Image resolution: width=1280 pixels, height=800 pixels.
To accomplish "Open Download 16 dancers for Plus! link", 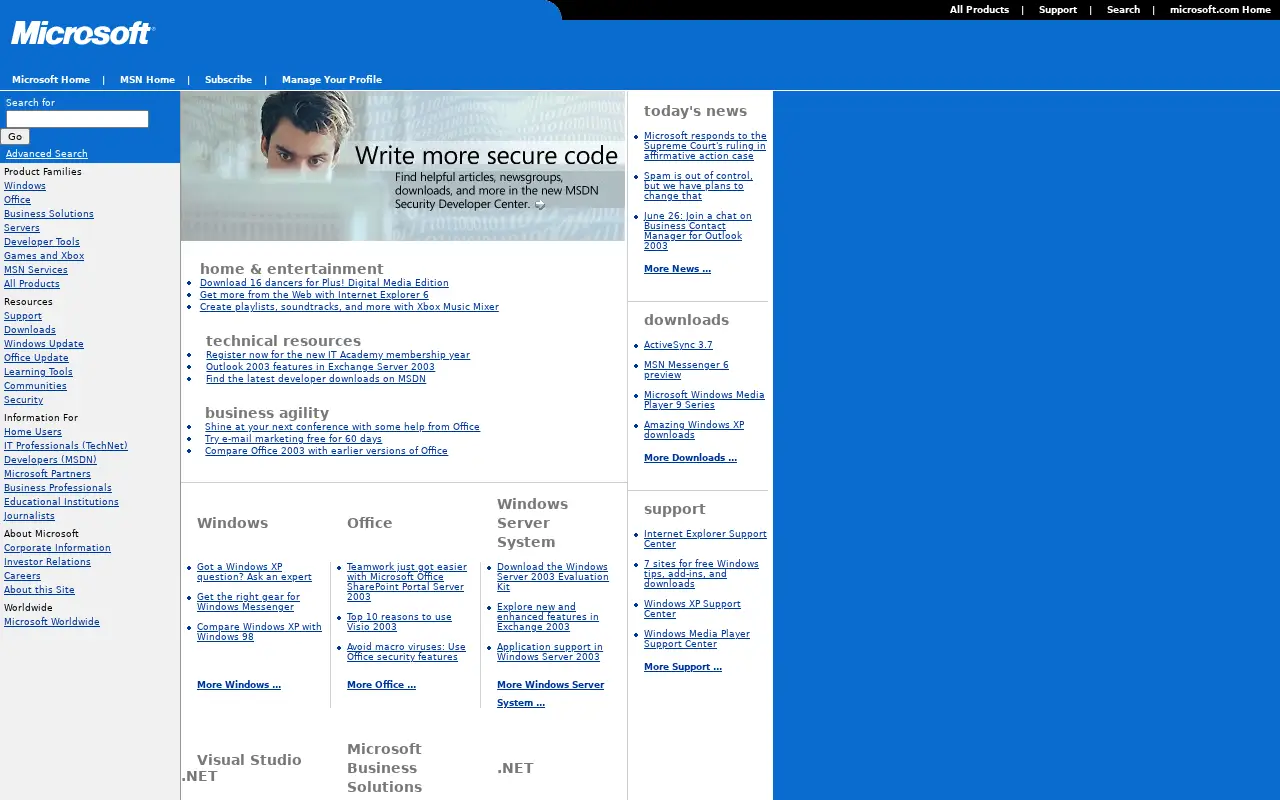I will click(324, 283).
